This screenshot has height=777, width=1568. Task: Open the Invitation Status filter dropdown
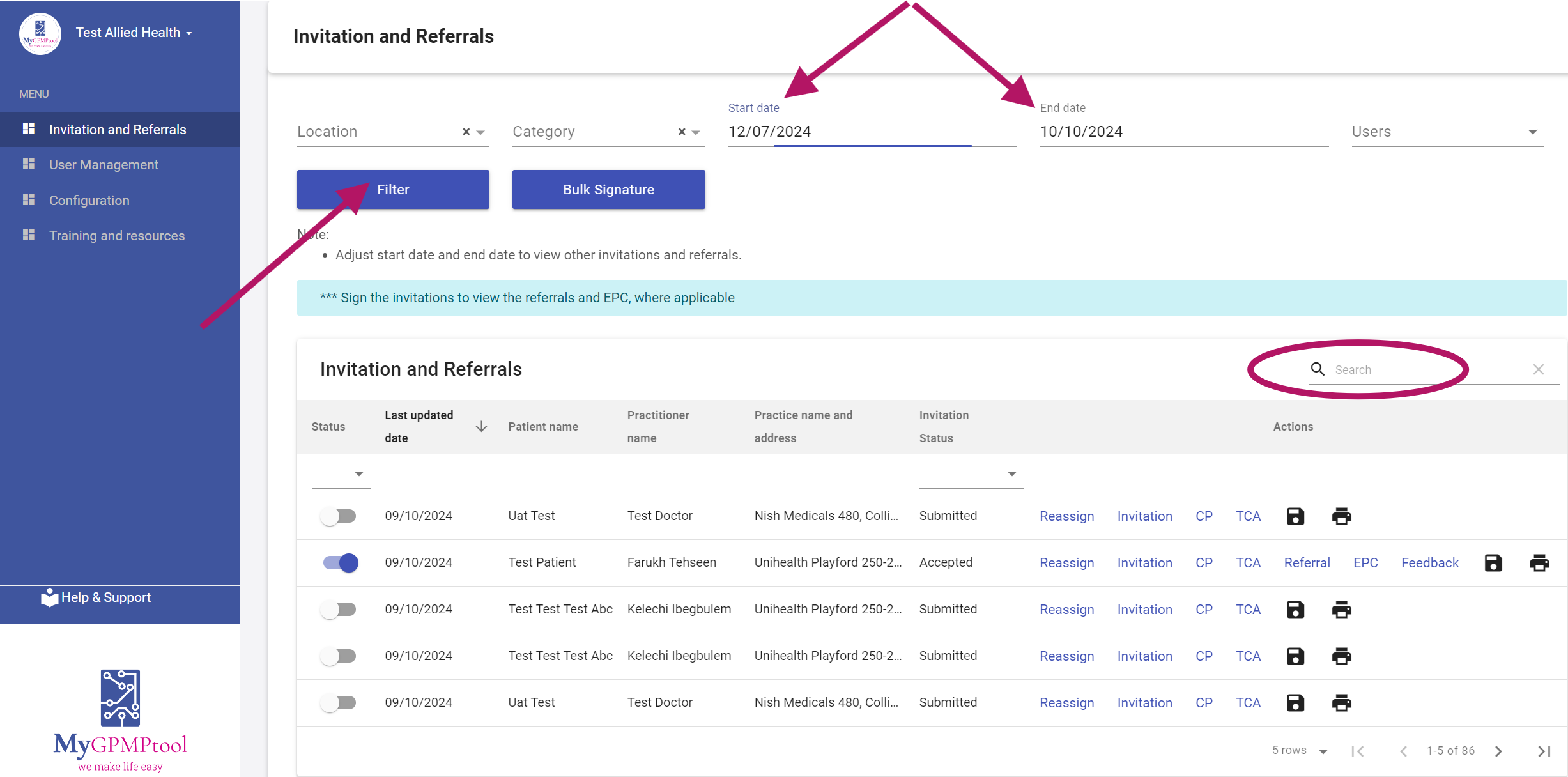[971, 473]
